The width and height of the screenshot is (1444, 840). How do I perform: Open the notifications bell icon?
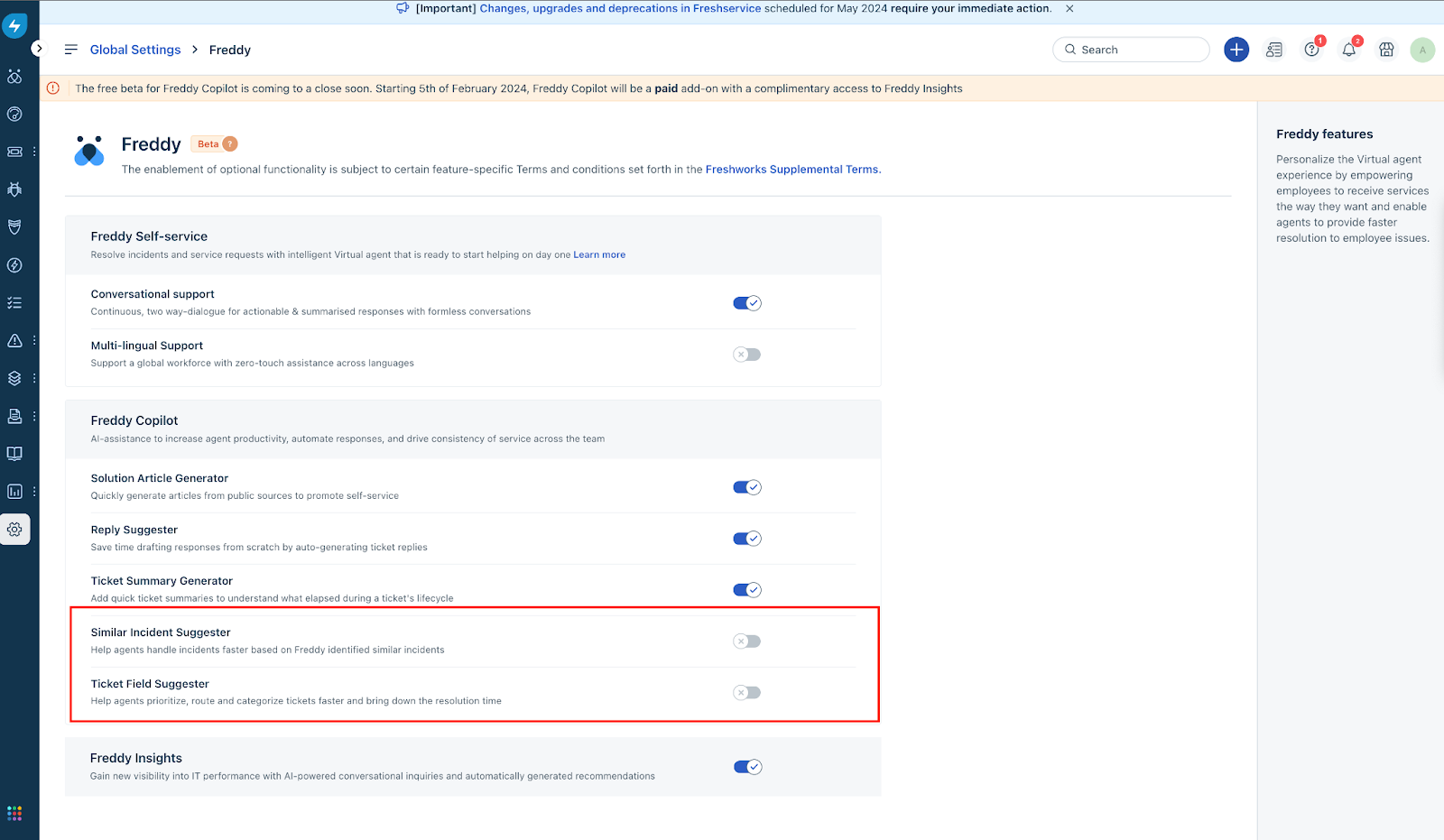[x=1349, y=50]
